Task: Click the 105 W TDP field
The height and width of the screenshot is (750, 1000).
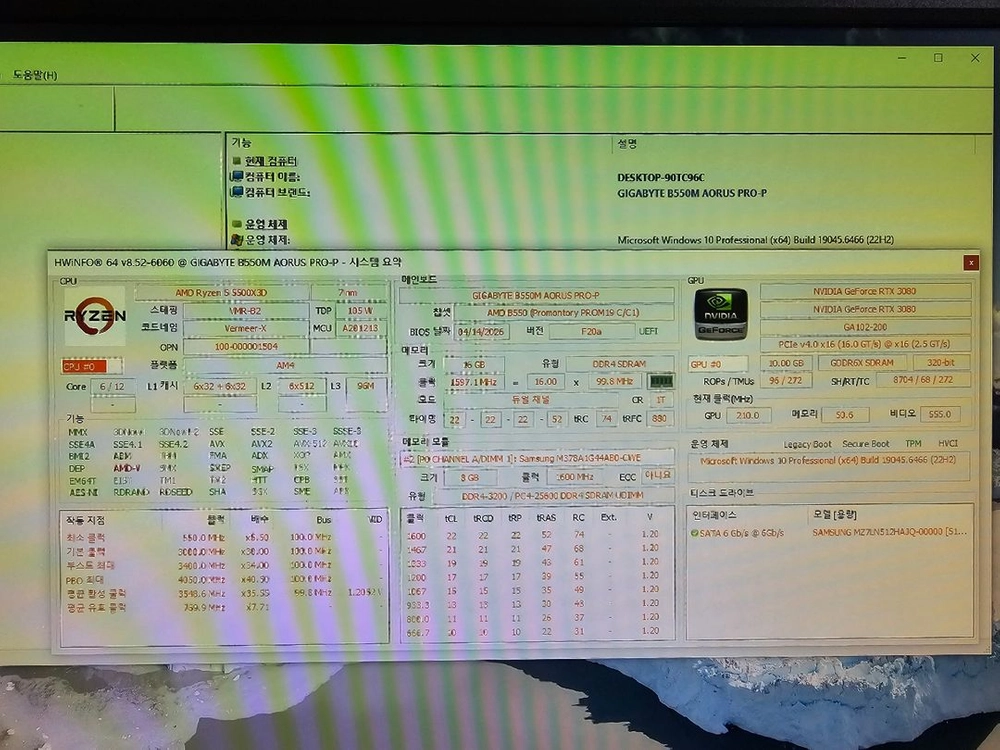Action: [x=360, y=311]
